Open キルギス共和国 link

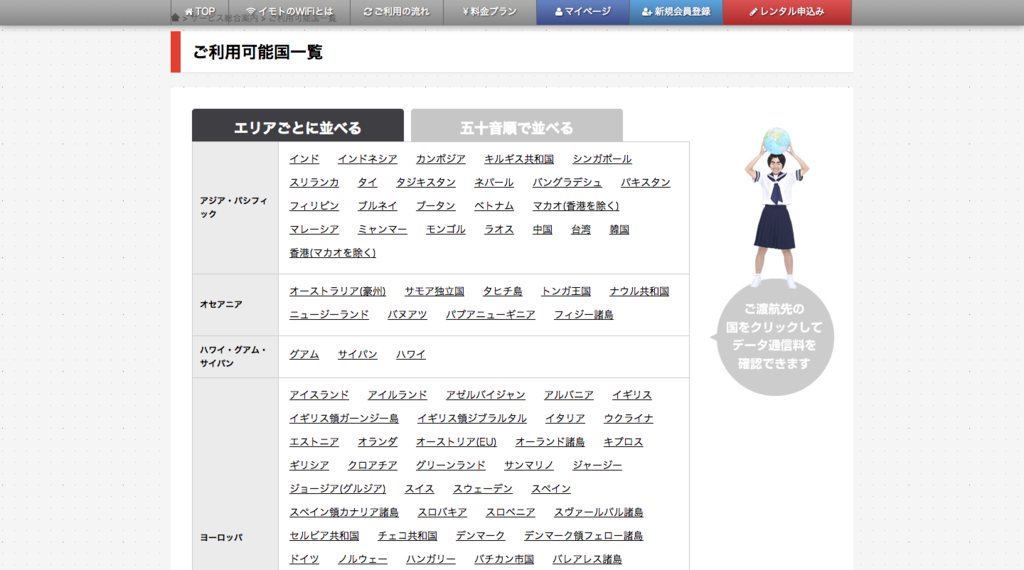point(519,159)
